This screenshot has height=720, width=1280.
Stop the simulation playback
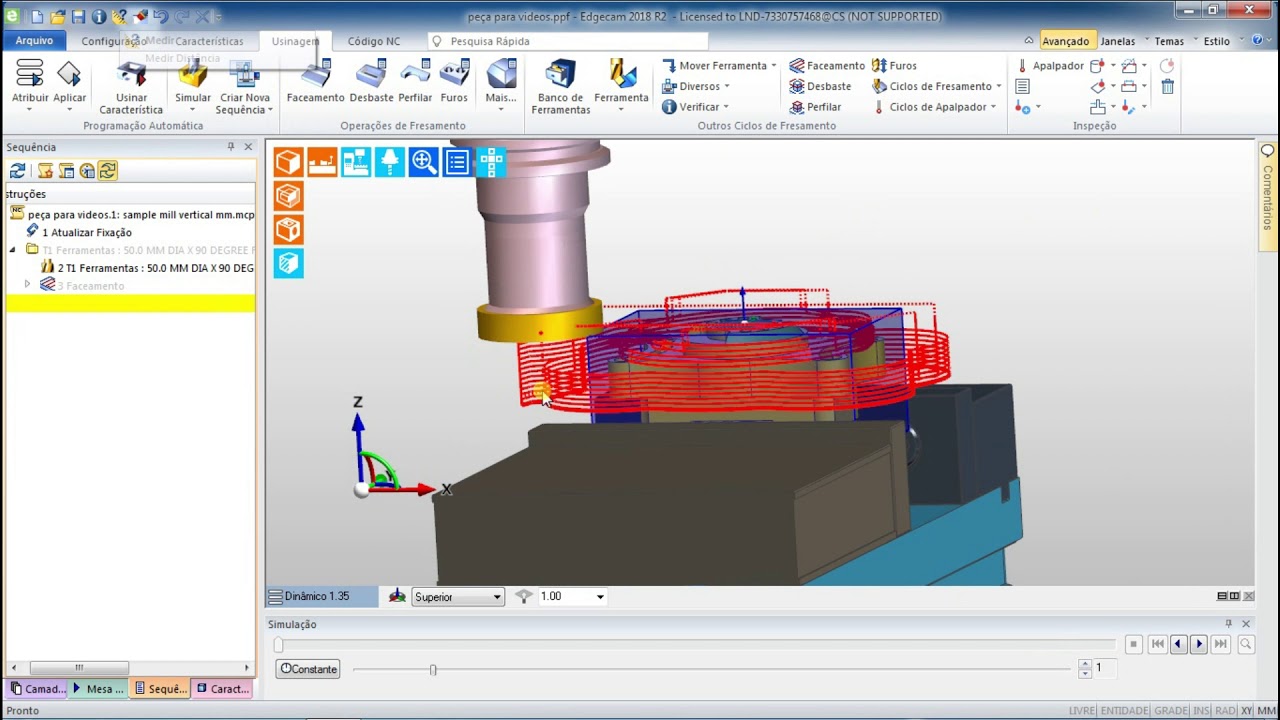(x=1133, y=645)
